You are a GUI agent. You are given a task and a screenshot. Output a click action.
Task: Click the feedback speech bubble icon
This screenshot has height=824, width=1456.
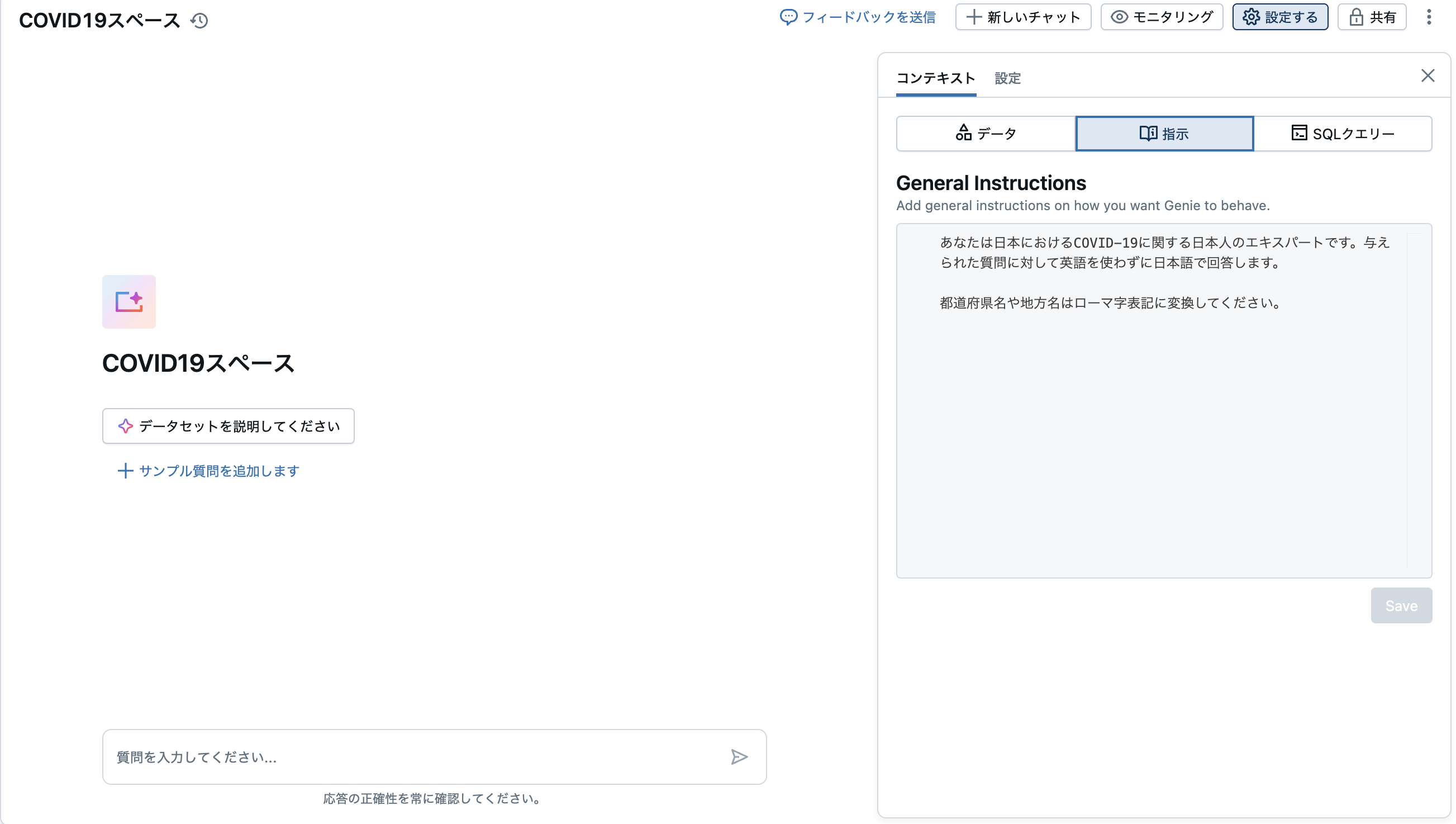tap(789, 17)
